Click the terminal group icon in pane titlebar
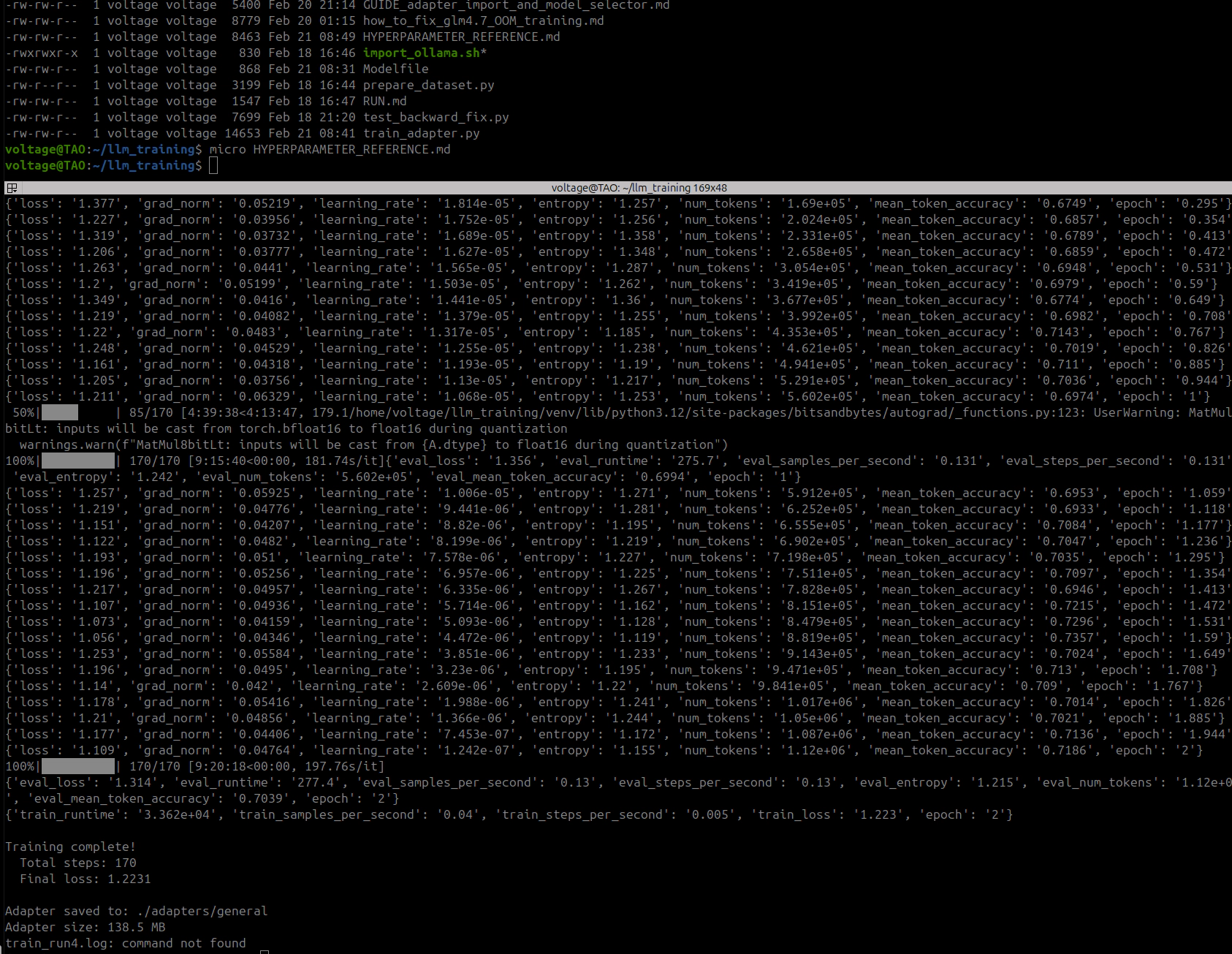Viewport: 1232px width, 954px height. point(12,188)
